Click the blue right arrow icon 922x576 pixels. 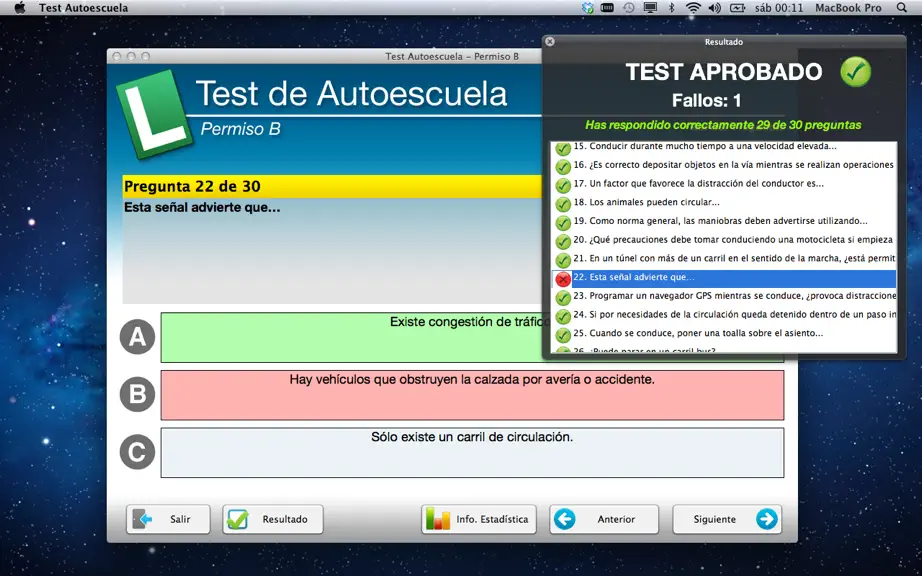coord(767,519)
